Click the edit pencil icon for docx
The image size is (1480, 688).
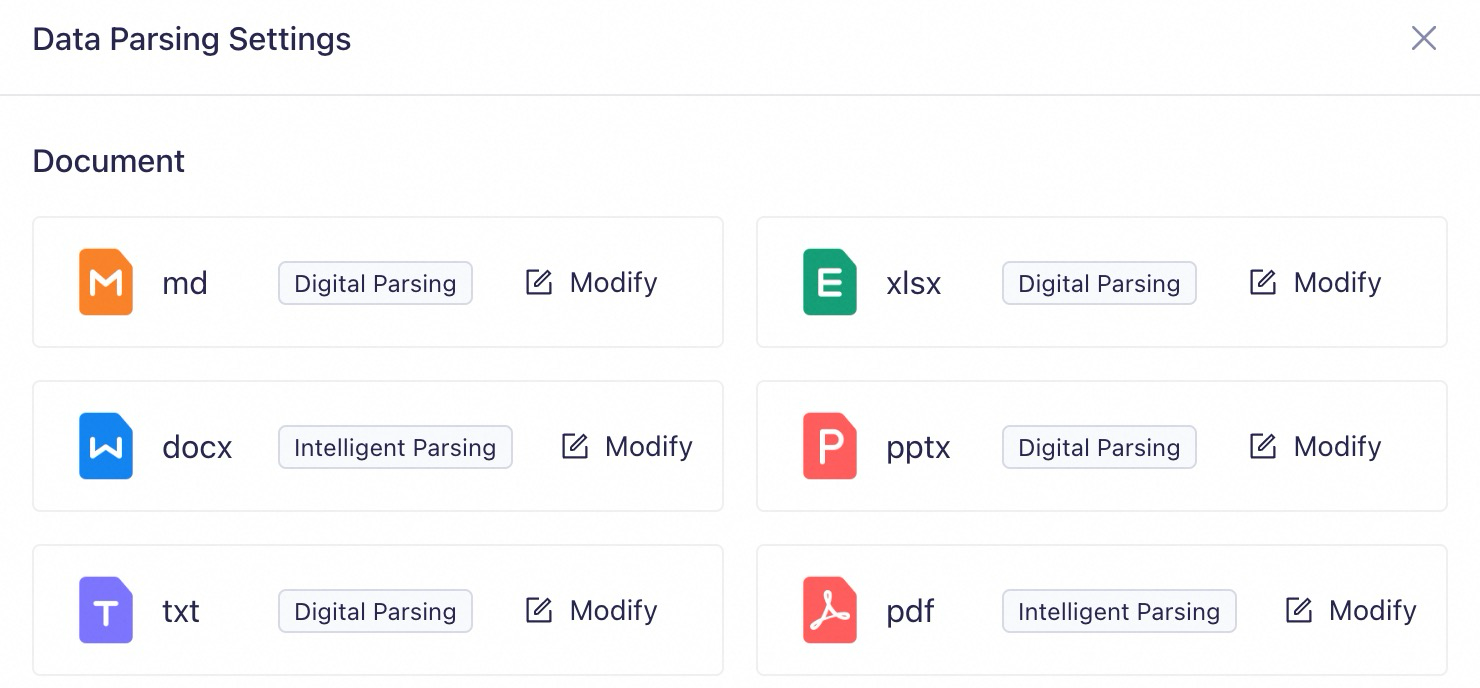click(x=574, y=446)
